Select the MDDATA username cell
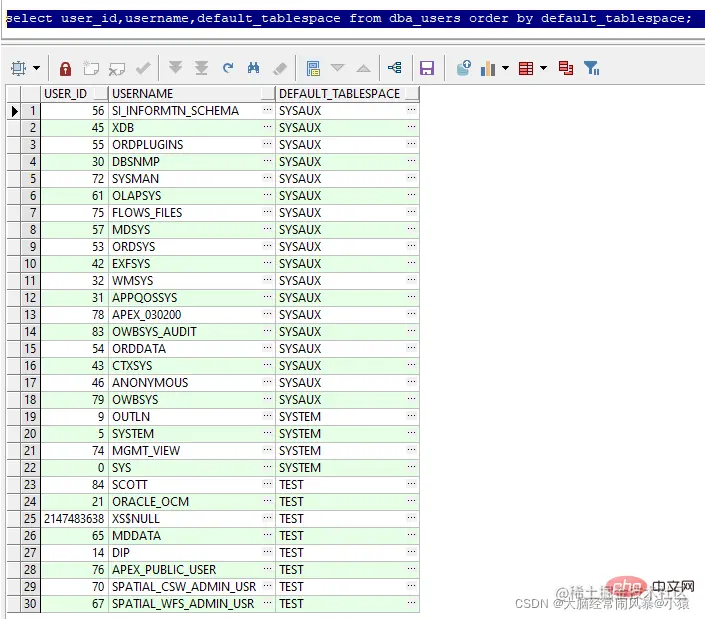 pyautogui.click(x=192, y=536)
